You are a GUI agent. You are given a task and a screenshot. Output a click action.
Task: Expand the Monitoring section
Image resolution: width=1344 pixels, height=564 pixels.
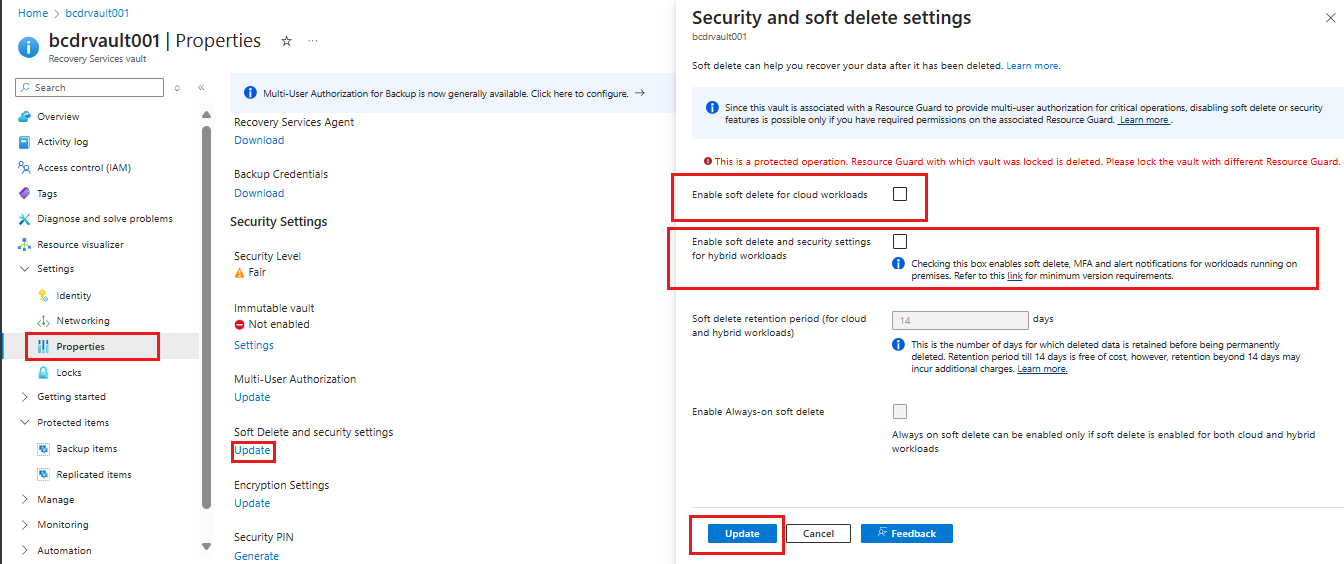25,525
